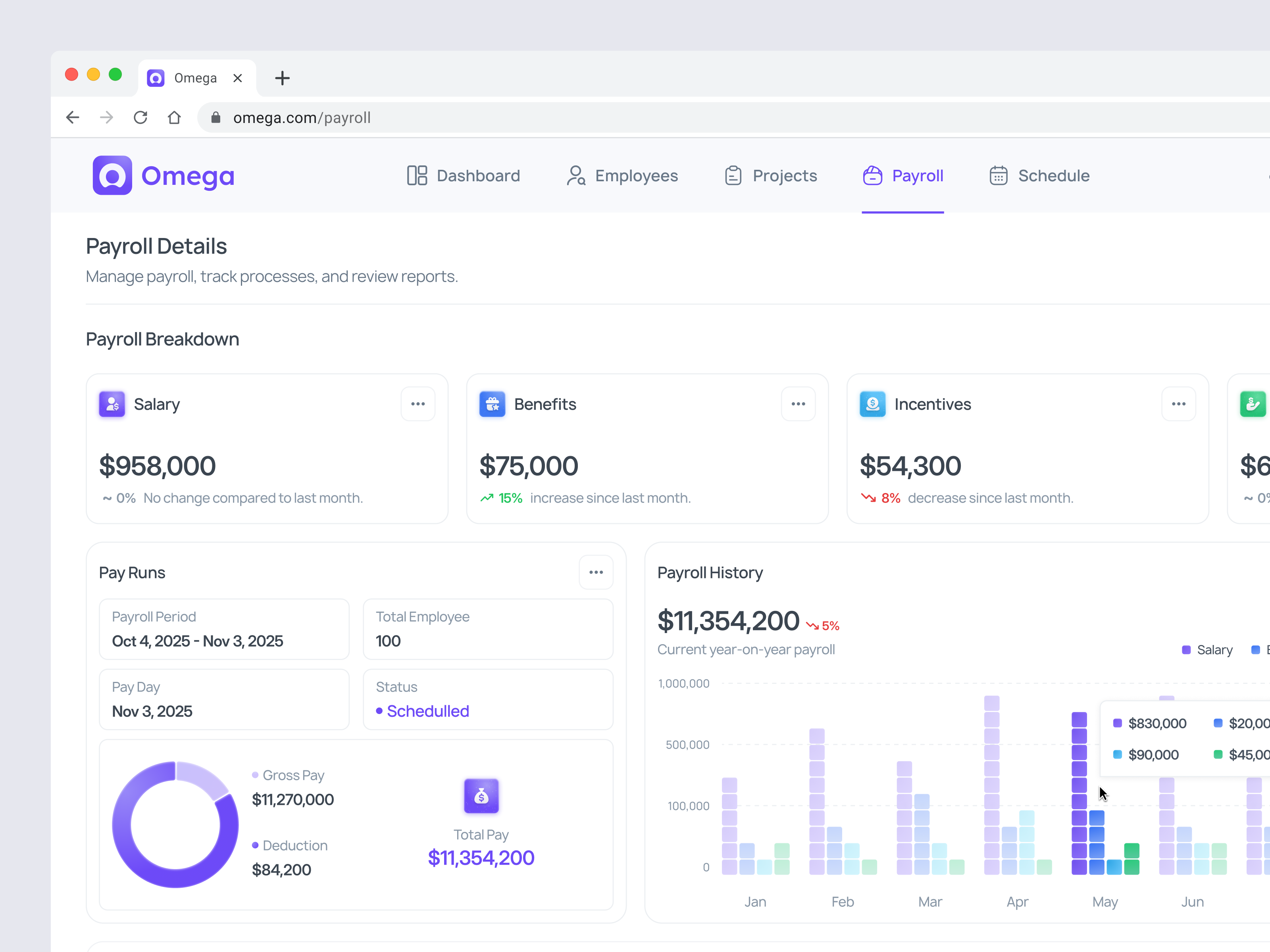This screenshot has height=952, width=1270.
Task: Reload the page with the refresh icon
Action: point(140,117)
